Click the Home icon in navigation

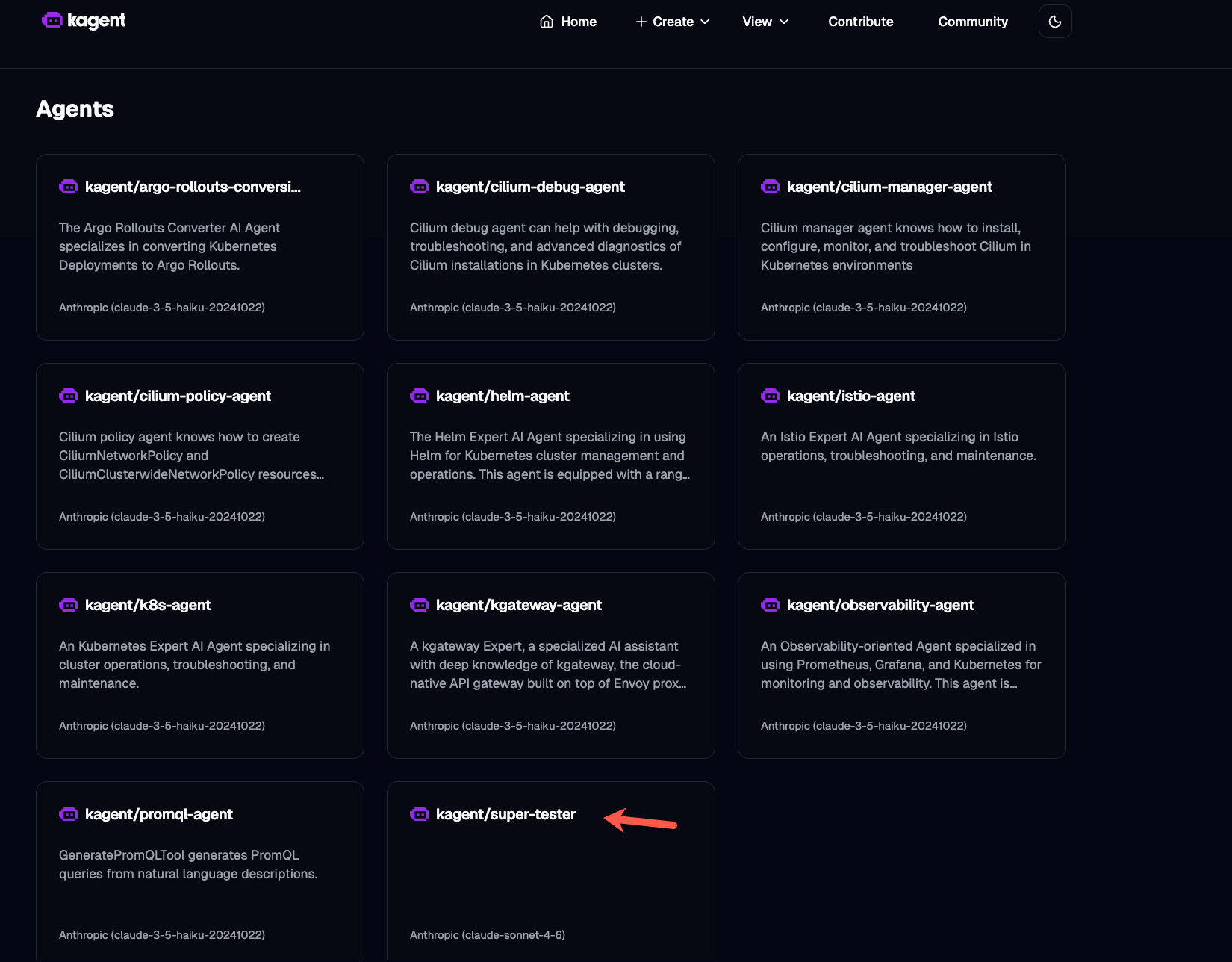point(547,22)
